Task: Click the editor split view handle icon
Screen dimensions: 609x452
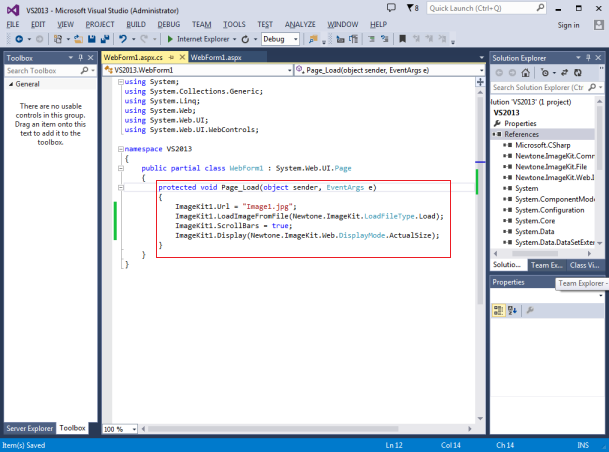Action: point(480,82)
